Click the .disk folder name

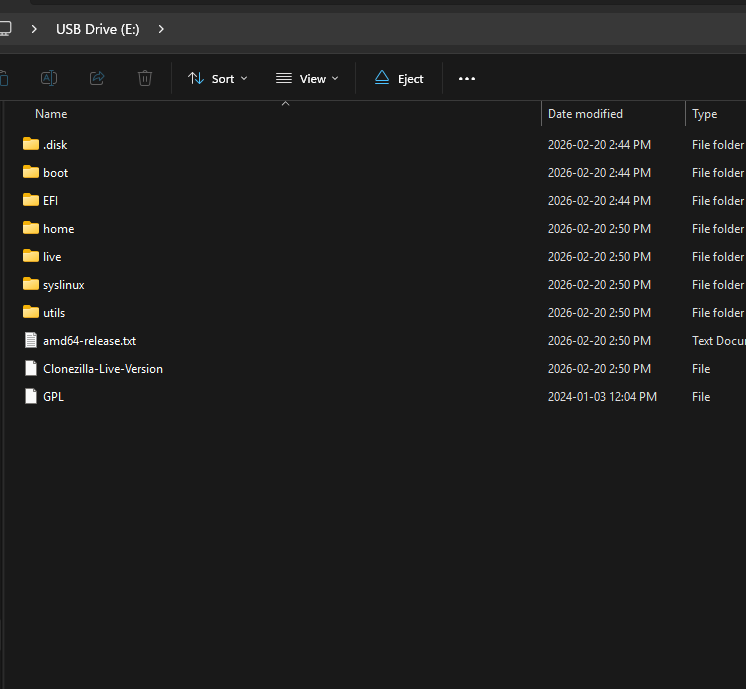[x=55, y=145]
